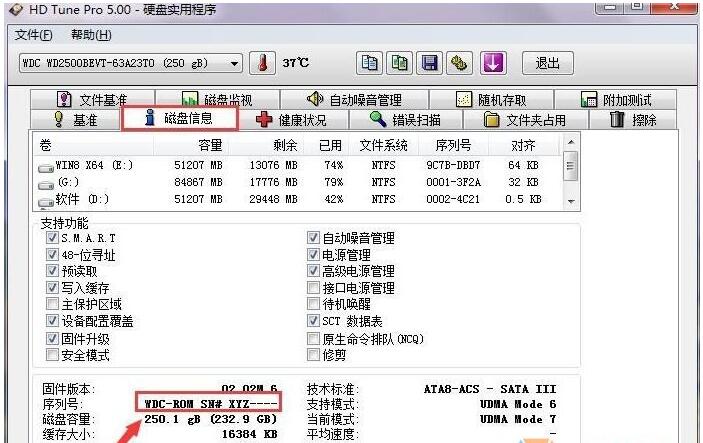Switch to the 擦除 tab
Viewport: 703px width, 443px height.
pyautogui.click(x=633, y=120)
